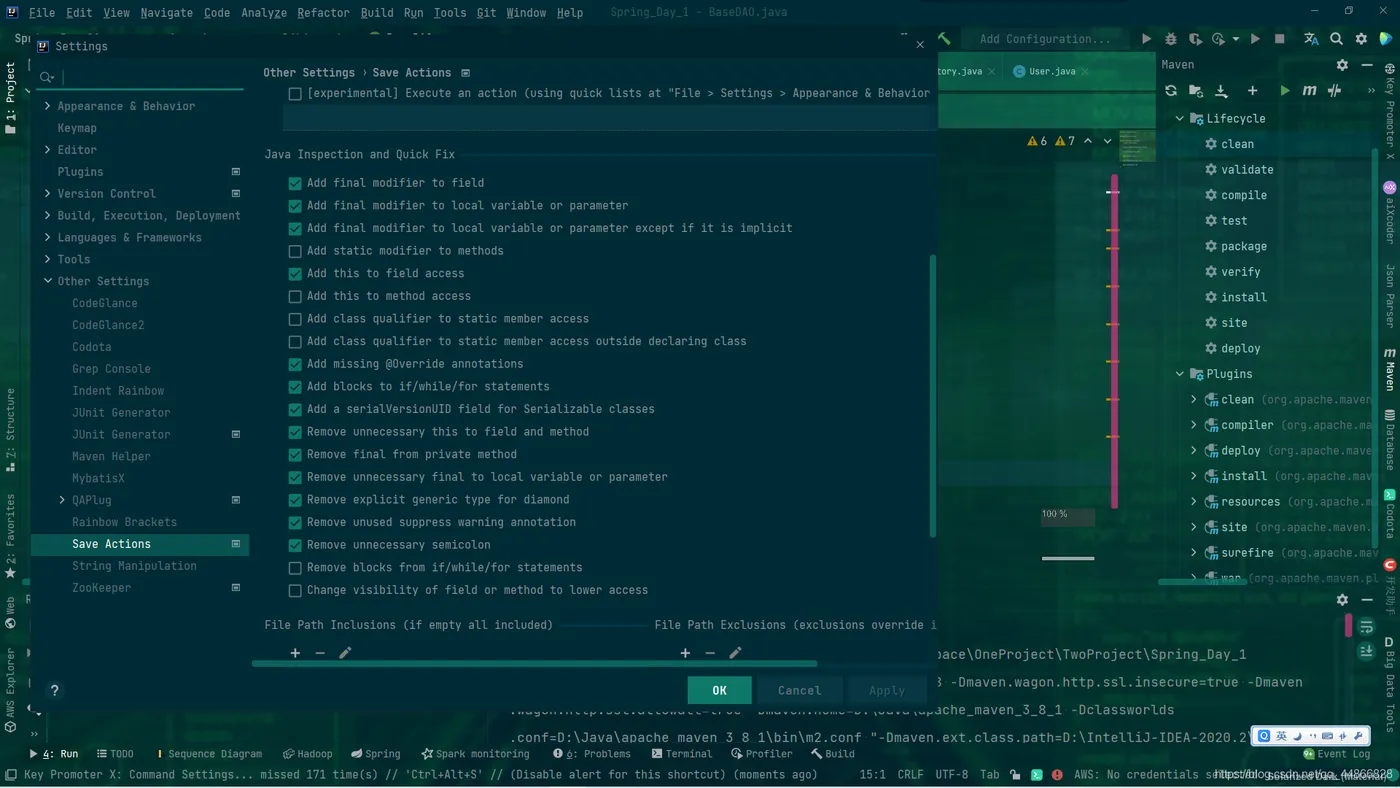
Task: Click Maven green Run build icon
Action: click(x=1285, y=90)
